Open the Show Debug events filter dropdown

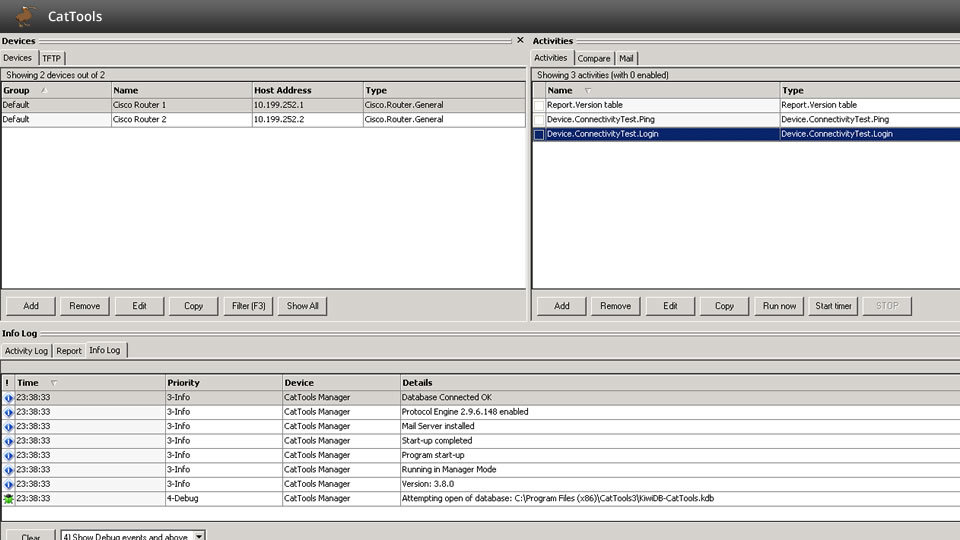tap(198, 536)
